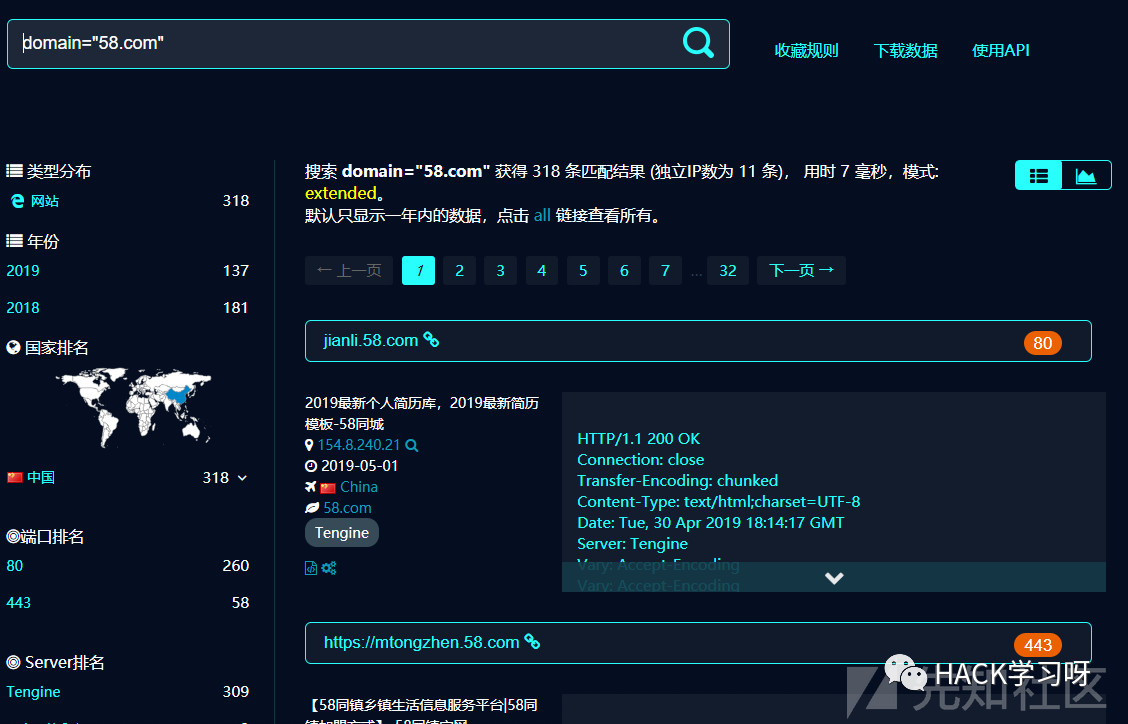Viewport: 1128px width, 724px height.
Task: Click the world map thumbnail
Action: click(134, 407)
